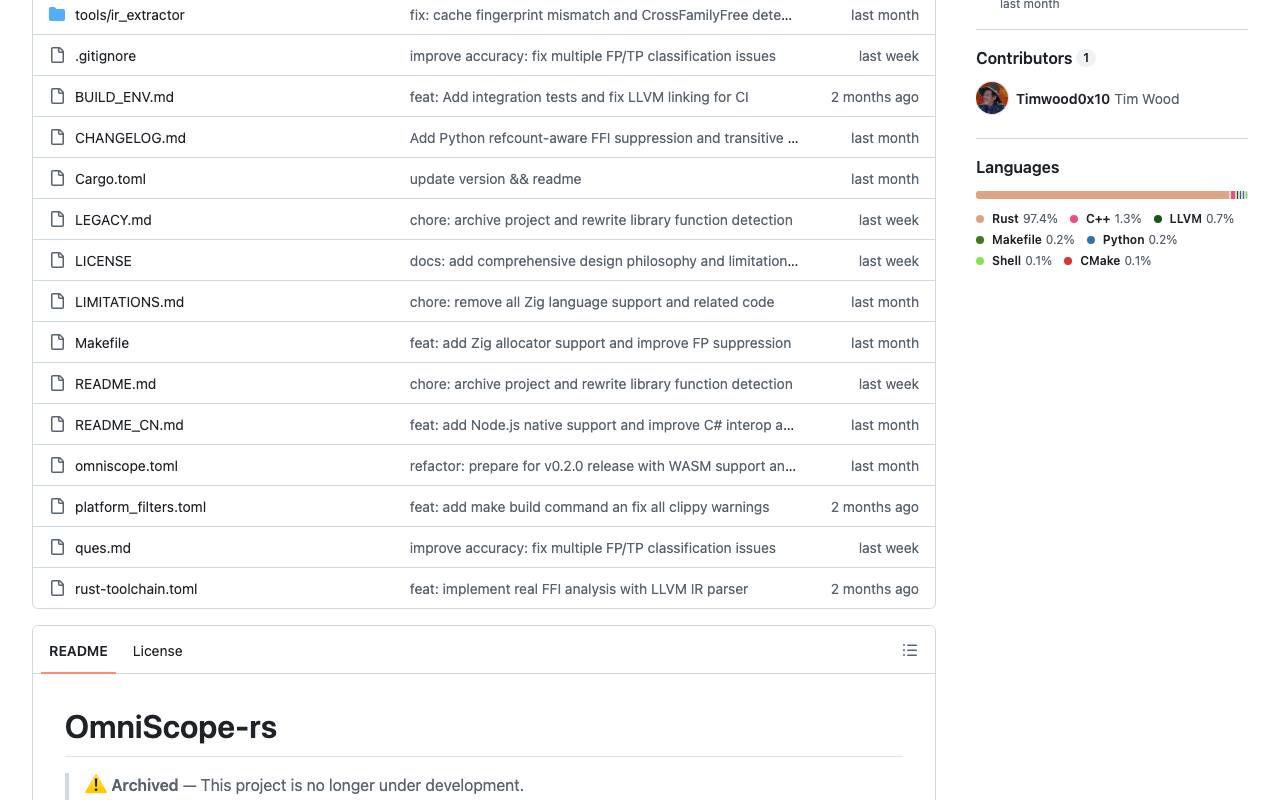
Task: Click the Timwood0x10 contributor avatar
Action: coord(992,98)
